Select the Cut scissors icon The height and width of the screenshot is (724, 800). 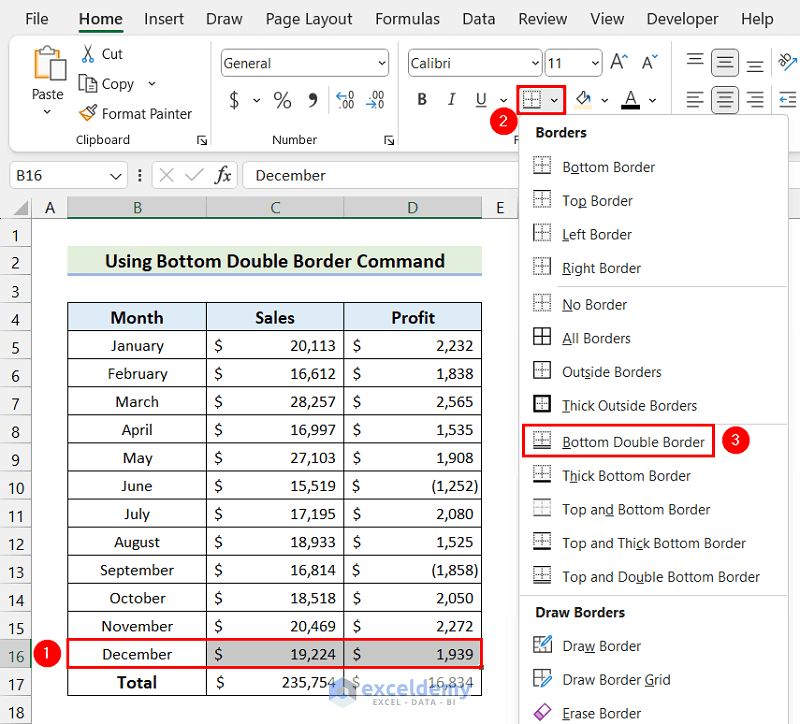(x=88, y=53)
